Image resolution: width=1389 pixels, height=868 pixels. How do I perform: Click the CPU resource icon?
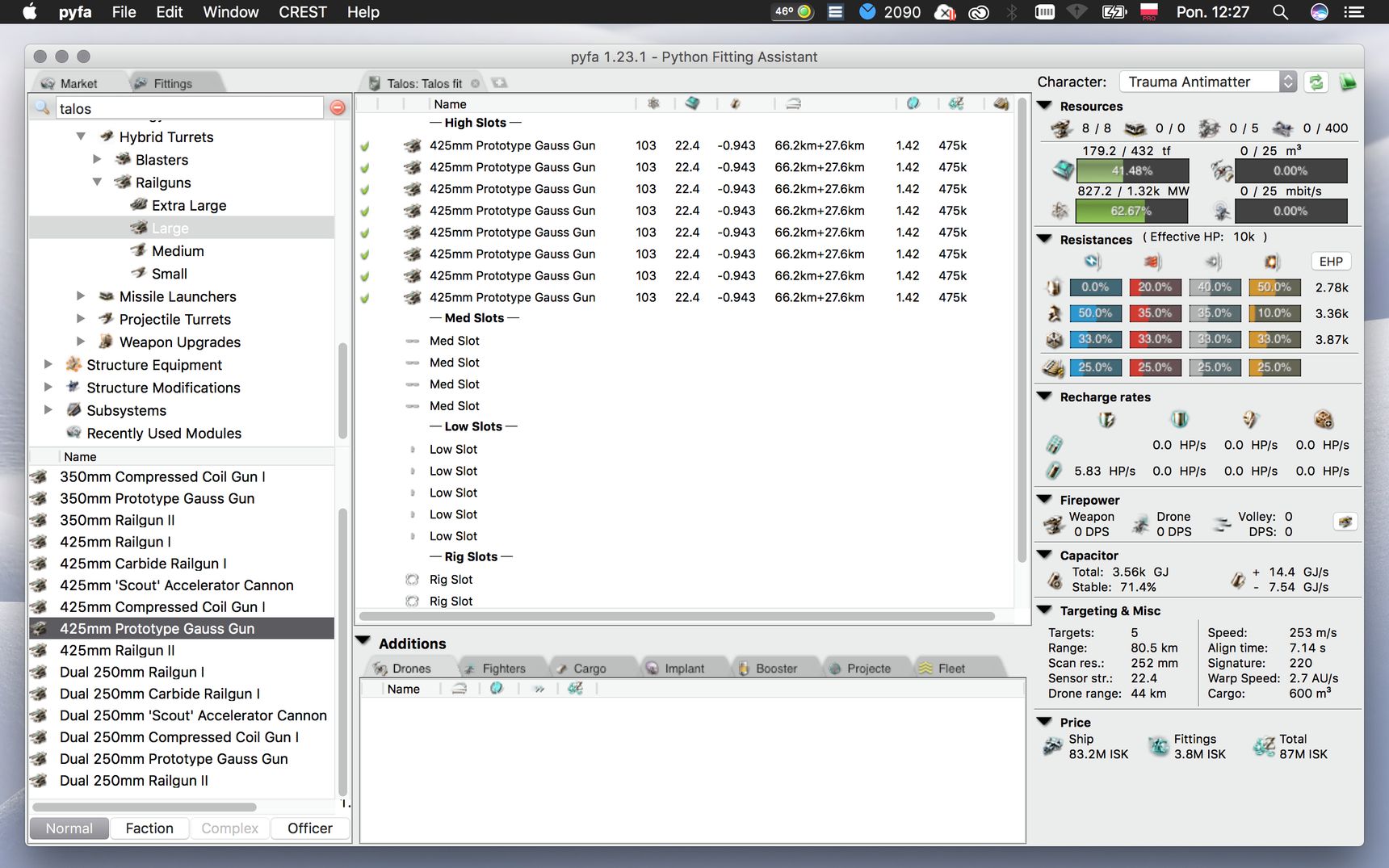[x=1062, y=170]
